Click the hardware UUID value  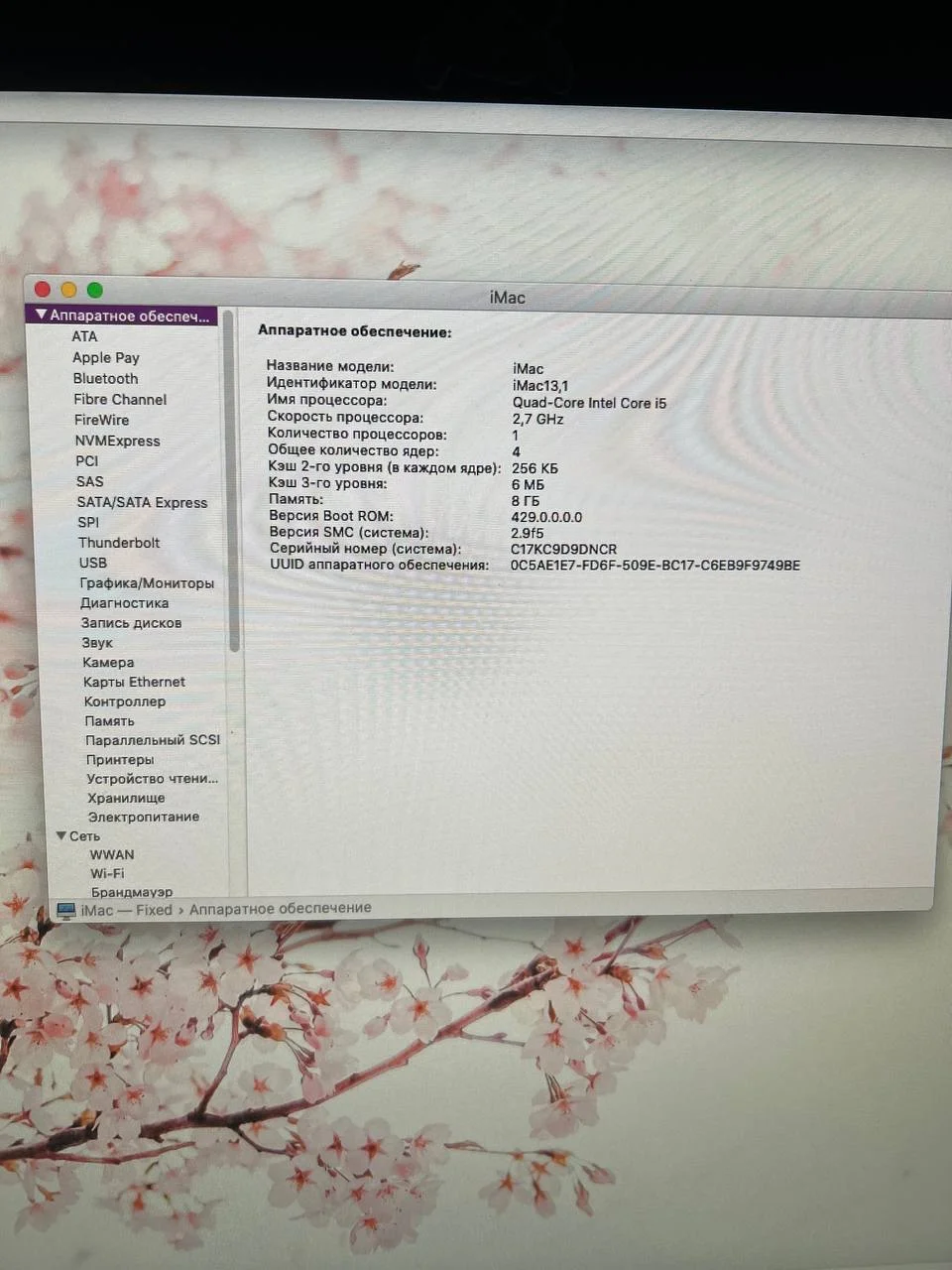pyautogui.click(x=655, y=566)
